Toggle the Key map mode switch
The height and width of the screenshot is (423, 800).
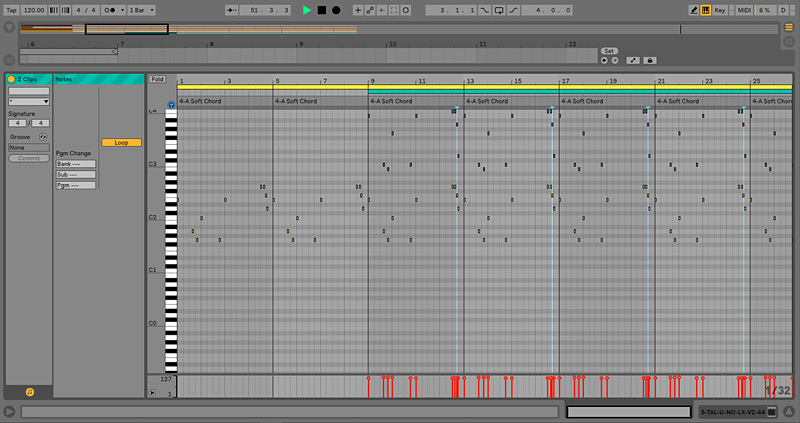[724, 10]
